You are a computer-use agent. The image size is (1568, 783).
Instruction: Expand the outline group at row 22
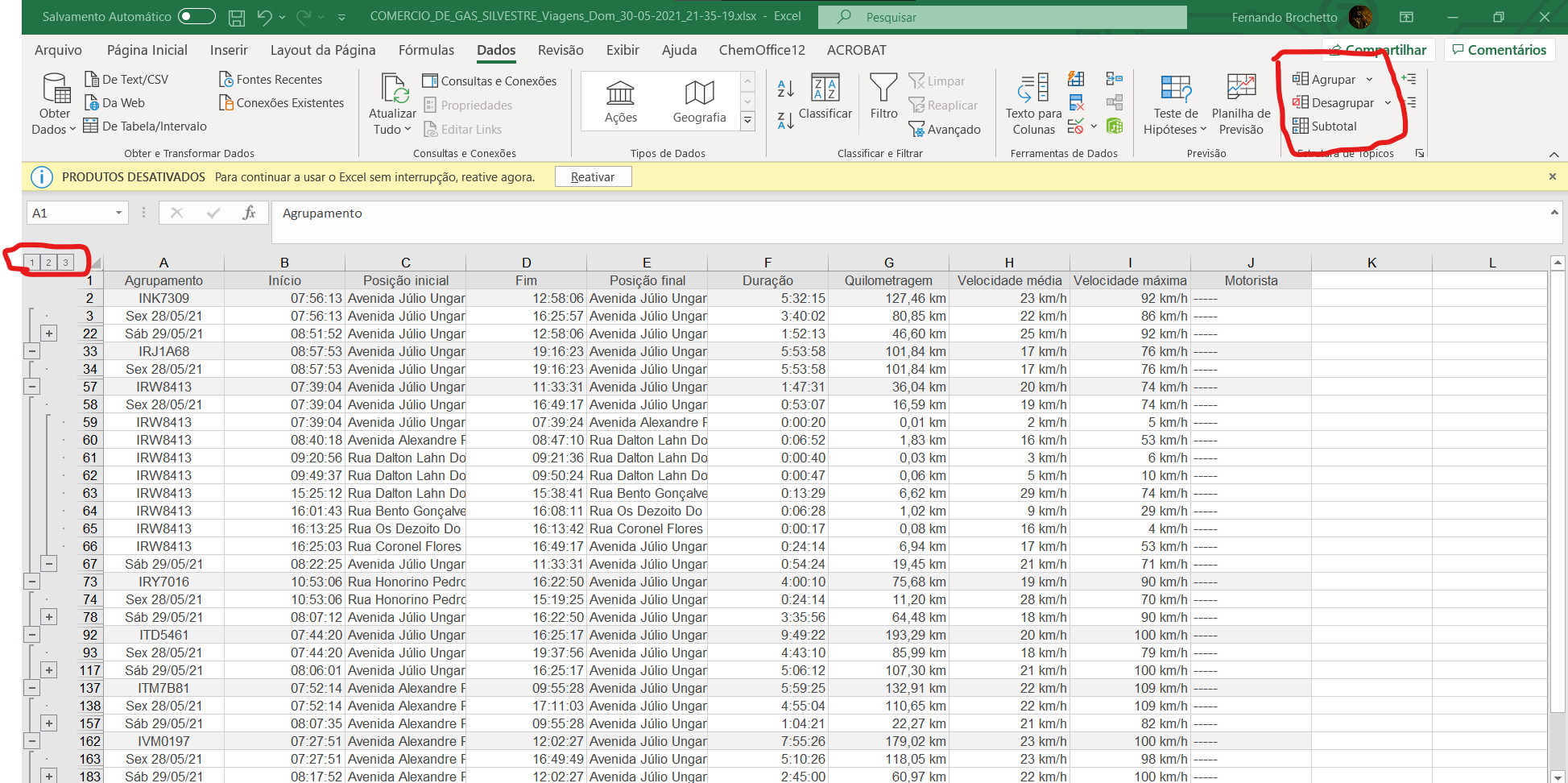pos(49,333)
